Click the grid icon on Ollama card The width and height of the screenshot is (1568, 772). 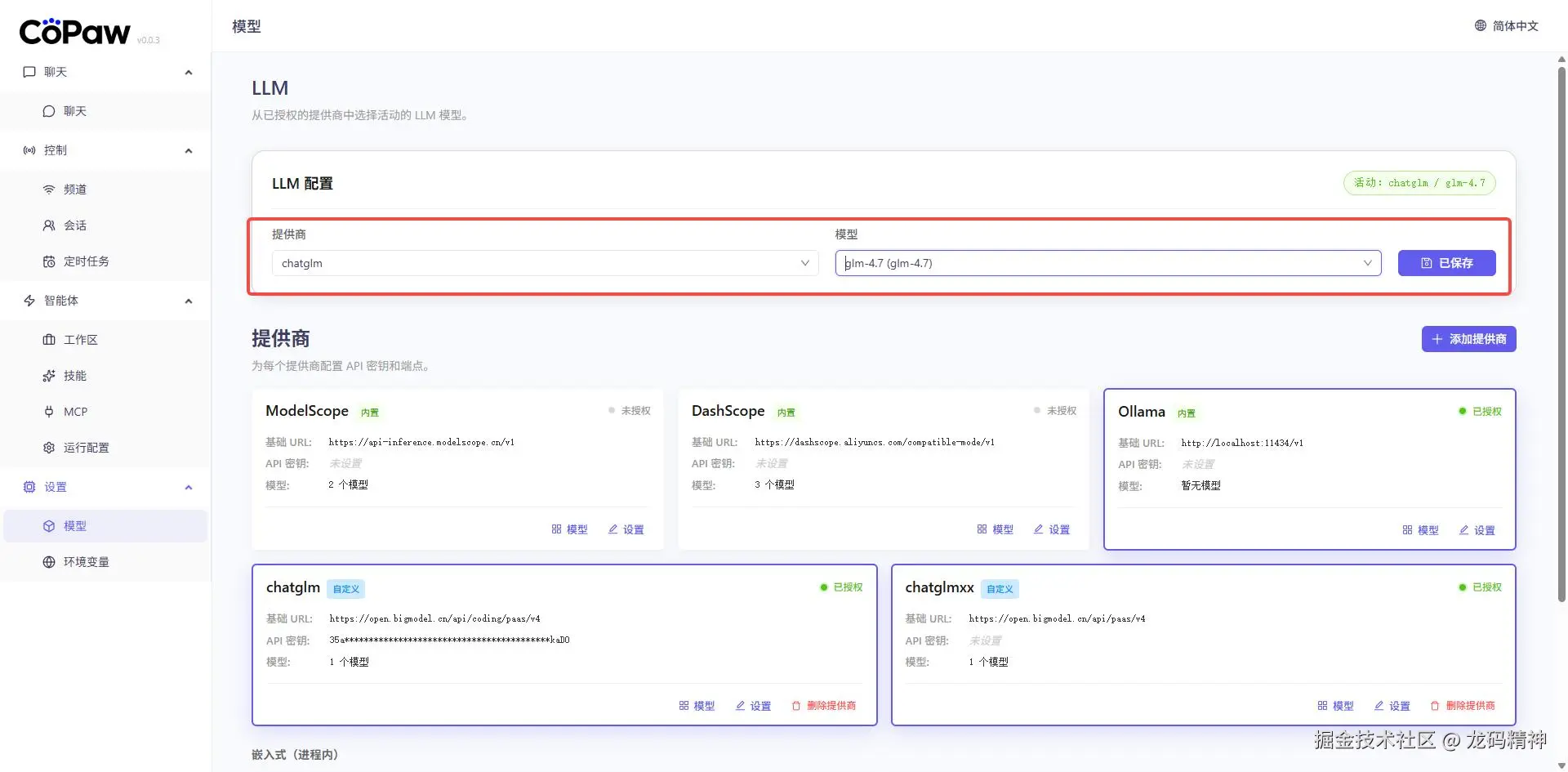point(1407,530)
